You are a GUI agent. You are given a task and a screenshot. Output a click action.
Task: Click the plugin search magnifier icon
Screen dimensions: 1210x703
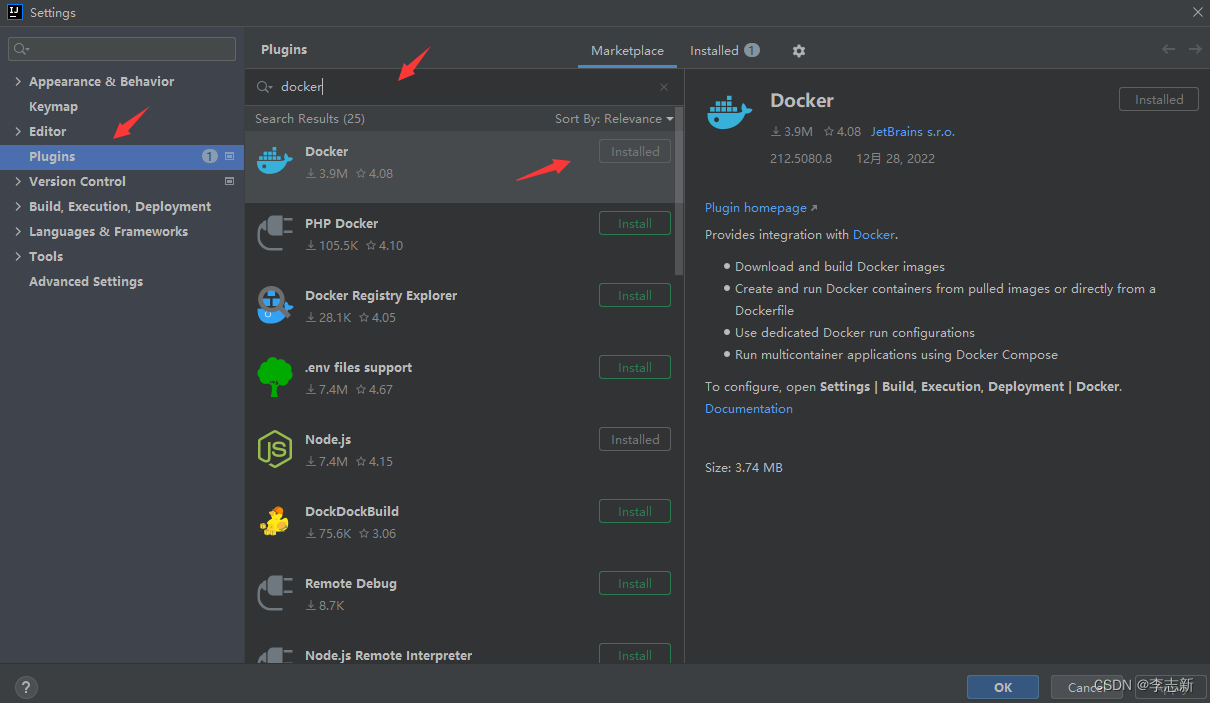pyautogui.click(x=264, y=87)
